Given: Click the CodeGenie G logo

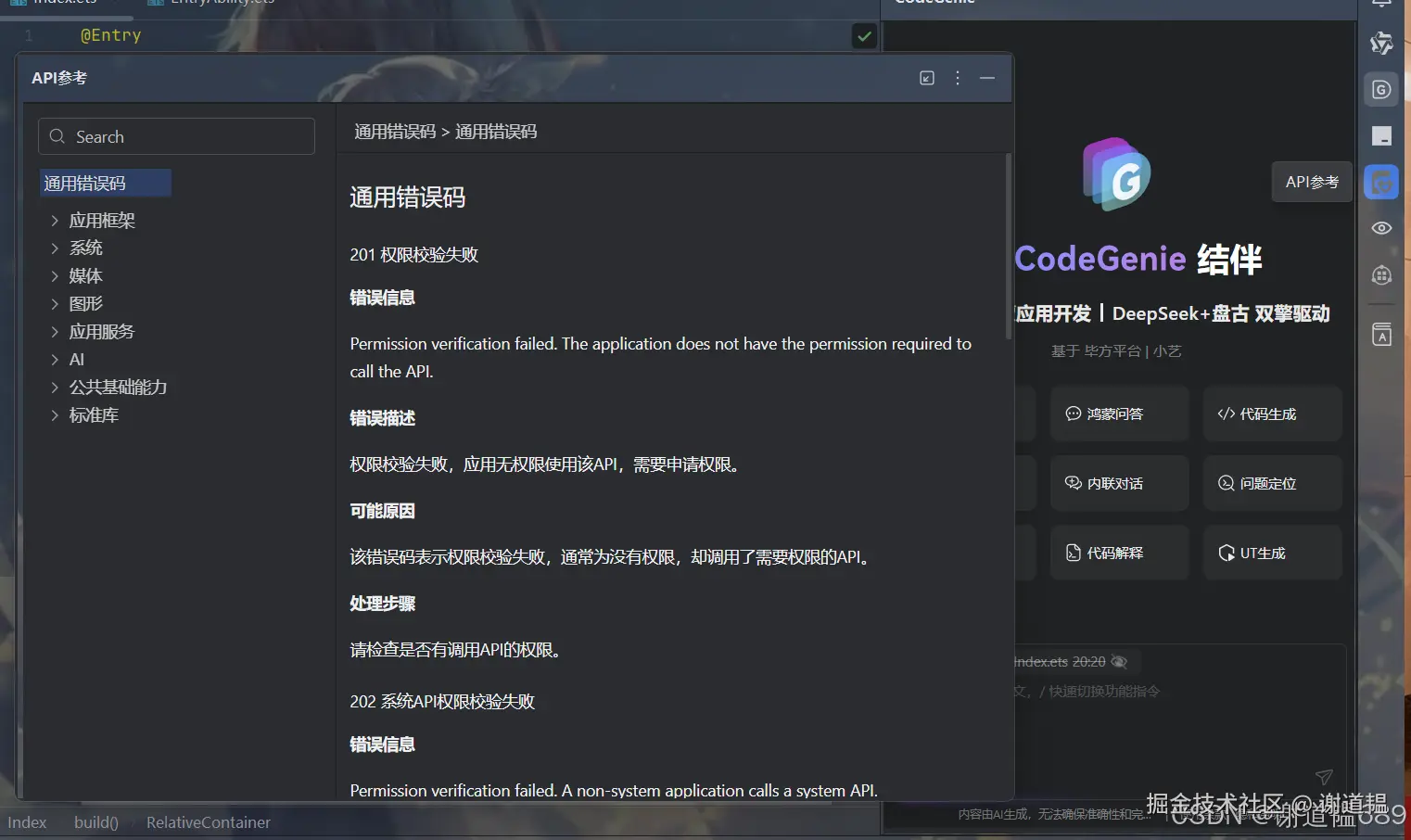Looking at the screenshot, I should point(1117,174).
